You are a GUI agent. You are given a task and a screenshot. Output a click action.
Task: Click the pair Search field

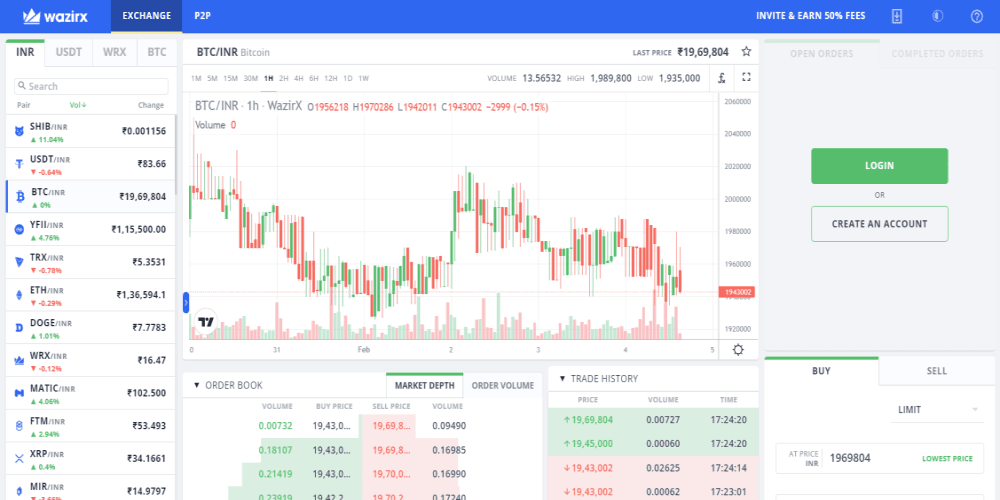pyautogui.click(x=92, y=86)
